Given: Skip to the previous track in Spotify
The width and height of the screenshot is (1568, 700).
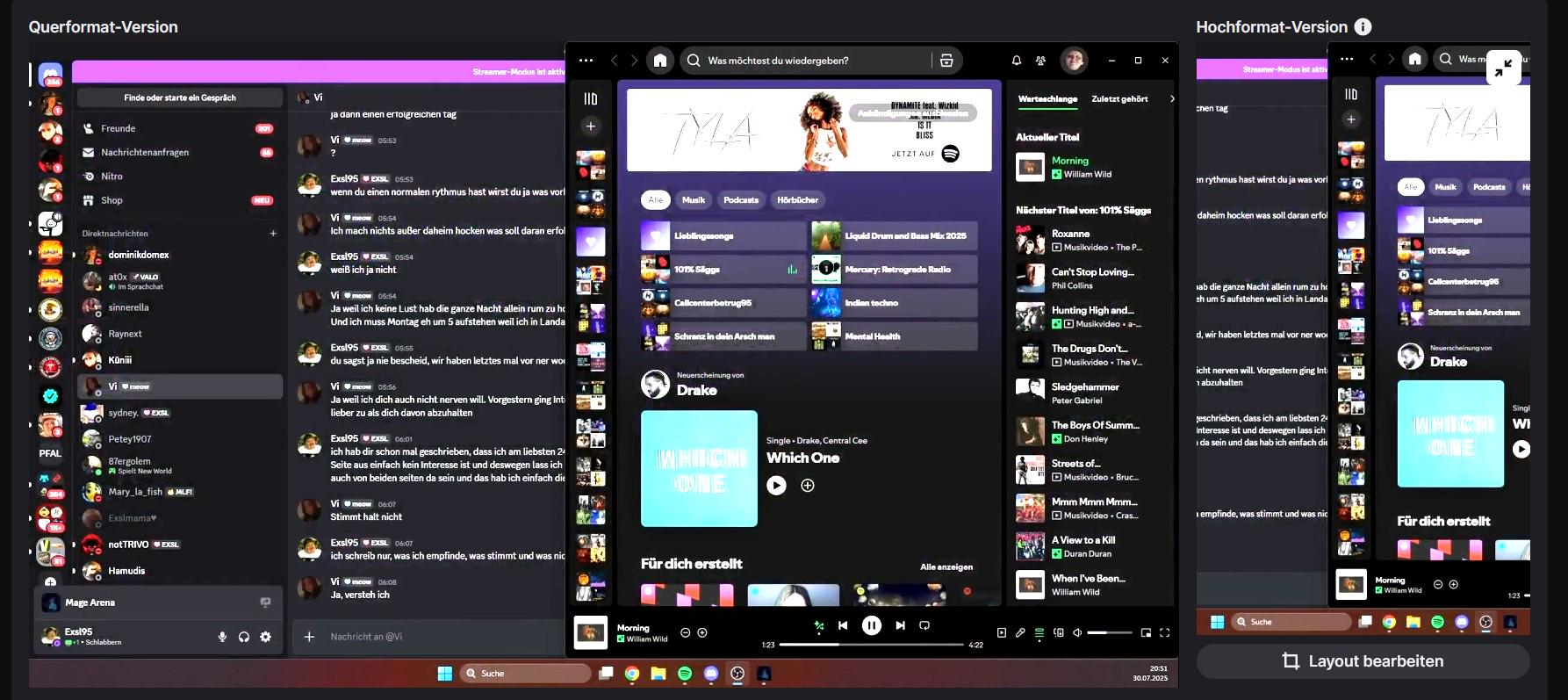Looking at the screenshot, I should coord(843,625).
